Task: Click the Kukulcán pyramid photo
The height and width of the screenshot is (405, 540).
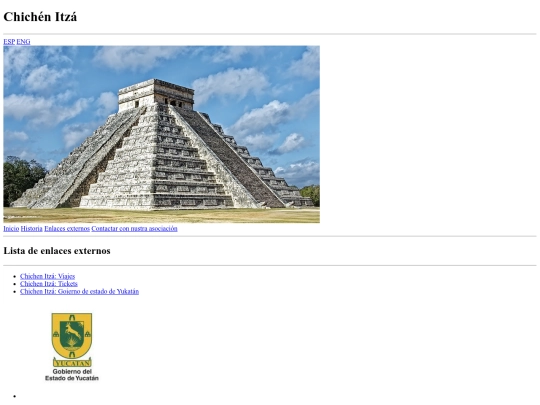Action: click(x=162, y=134)
